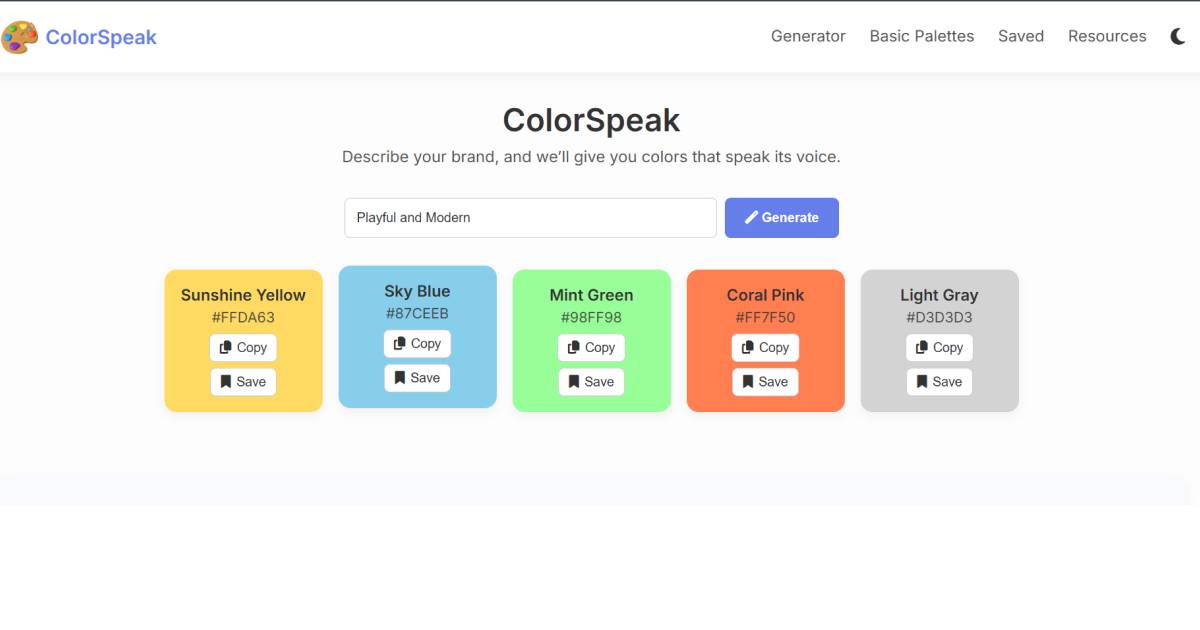Save the Mint Green color

coord(591,381)
